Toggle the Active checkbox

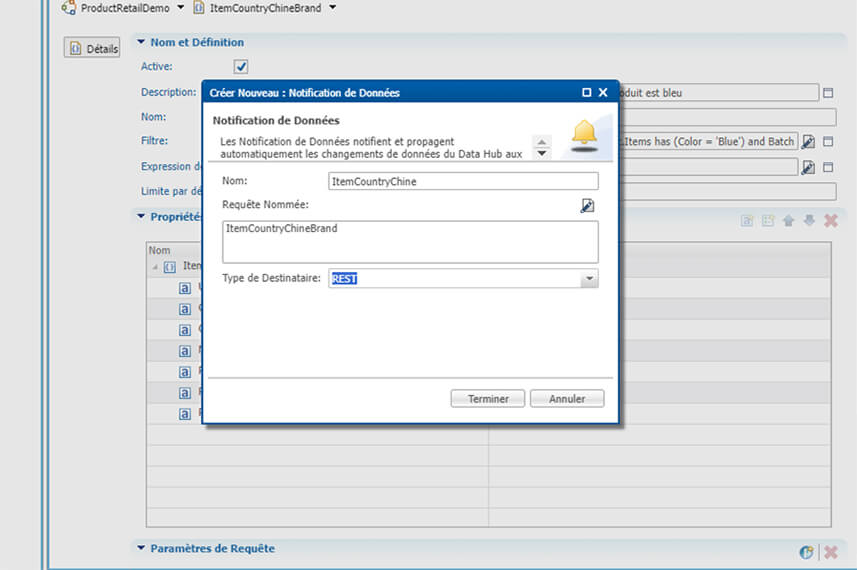click(x=241, y=67)
